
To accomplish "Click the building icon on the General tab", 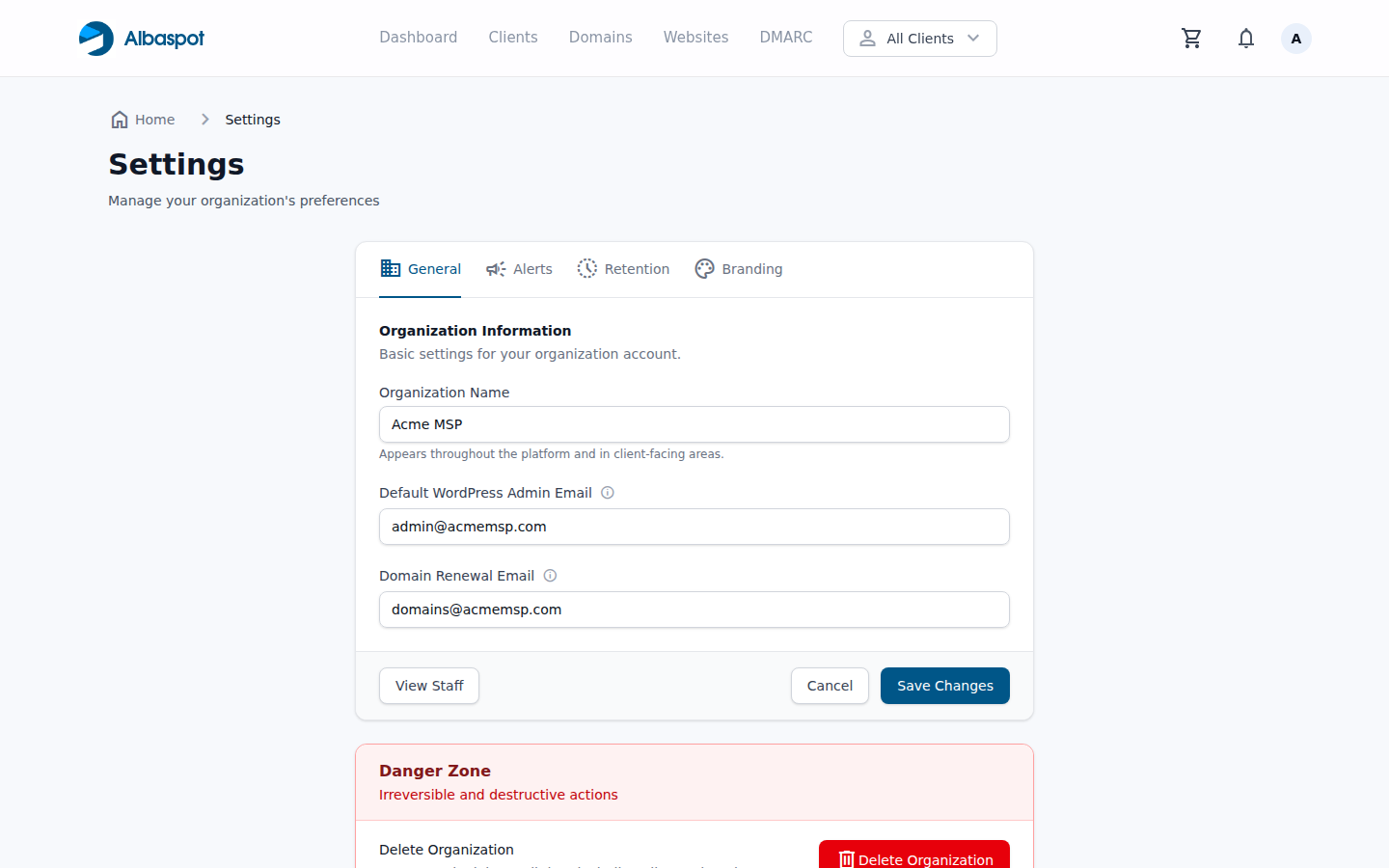I will tap(390, 268).
